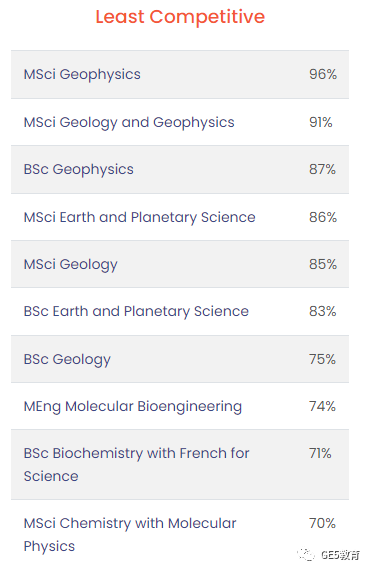Image resolution: width=371 pixels, height=572 pixels.
Task: Open MSci Earth and Planetary Science entry
Action: coord(139,217)
